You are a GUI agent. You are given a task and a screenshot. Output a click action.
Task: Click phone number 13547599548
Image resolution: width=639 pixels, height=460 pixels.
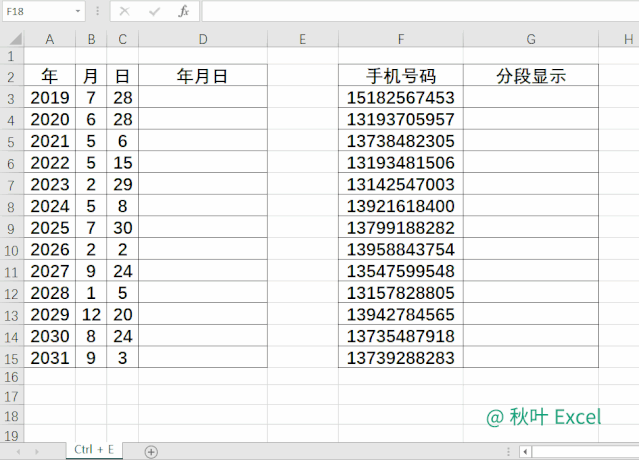(x=401, y=271)
